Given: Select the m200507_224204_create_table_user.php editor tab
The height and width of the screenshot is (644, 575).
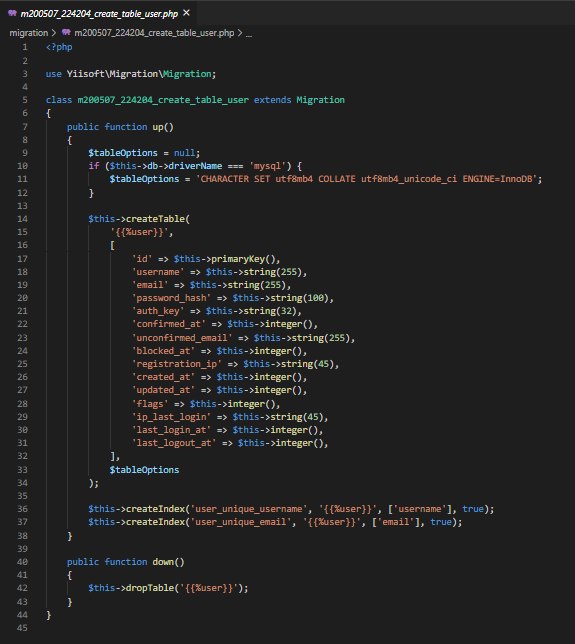Looking at the screenshot, I should [99, 13].
